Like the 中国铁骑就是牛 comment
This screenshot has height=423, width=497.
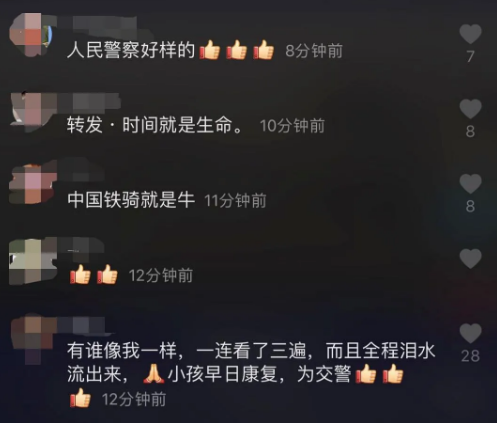pyautogui.click(x=470, y=184)
